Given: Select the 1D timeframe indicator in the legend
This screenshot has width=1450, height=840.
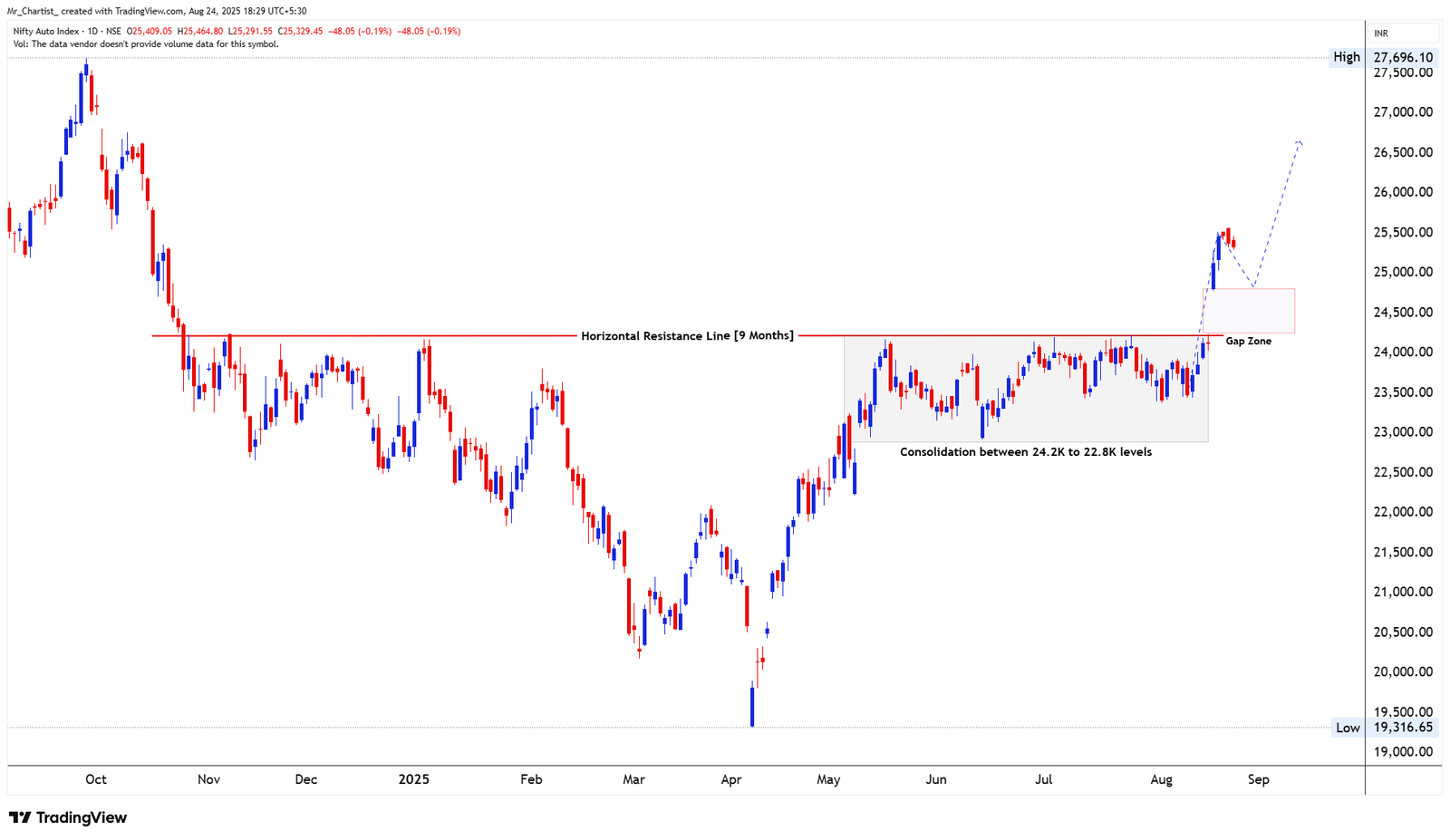Looking at the screenshot, I should coord(92,30).
